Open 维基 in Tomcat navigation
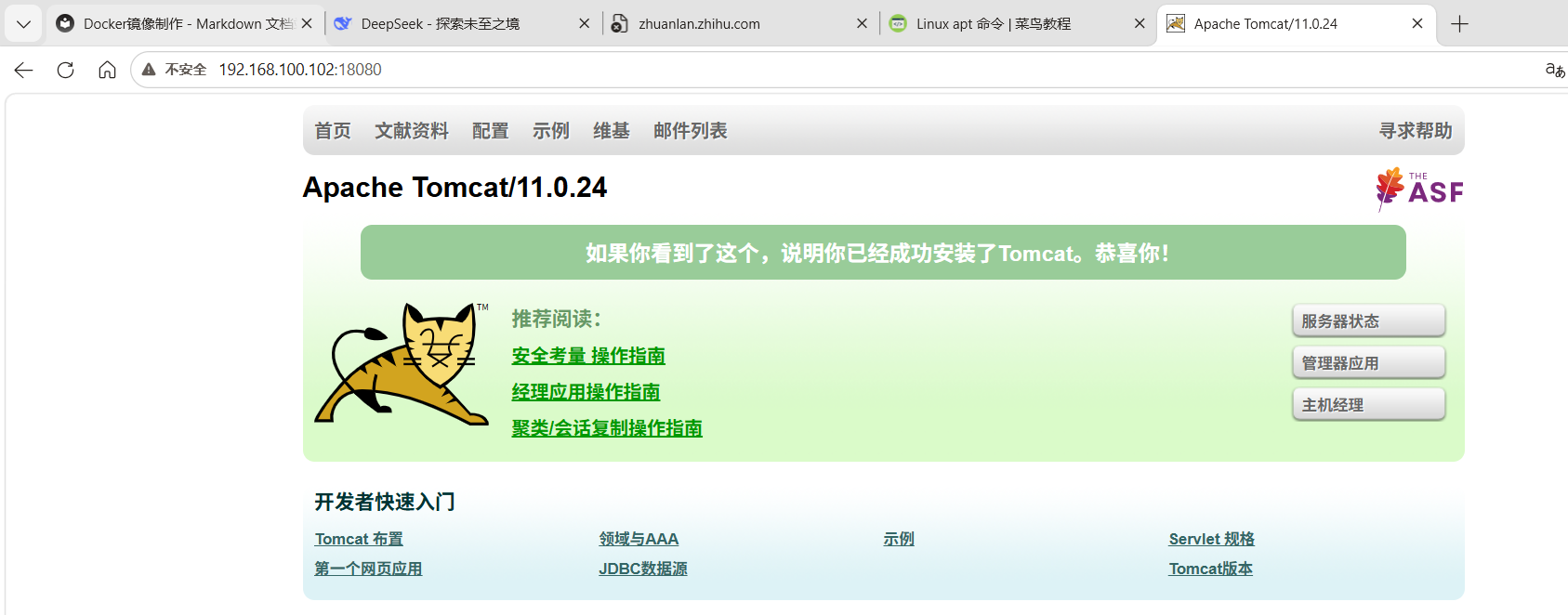 pyautogui.click(x=612, y=131)
